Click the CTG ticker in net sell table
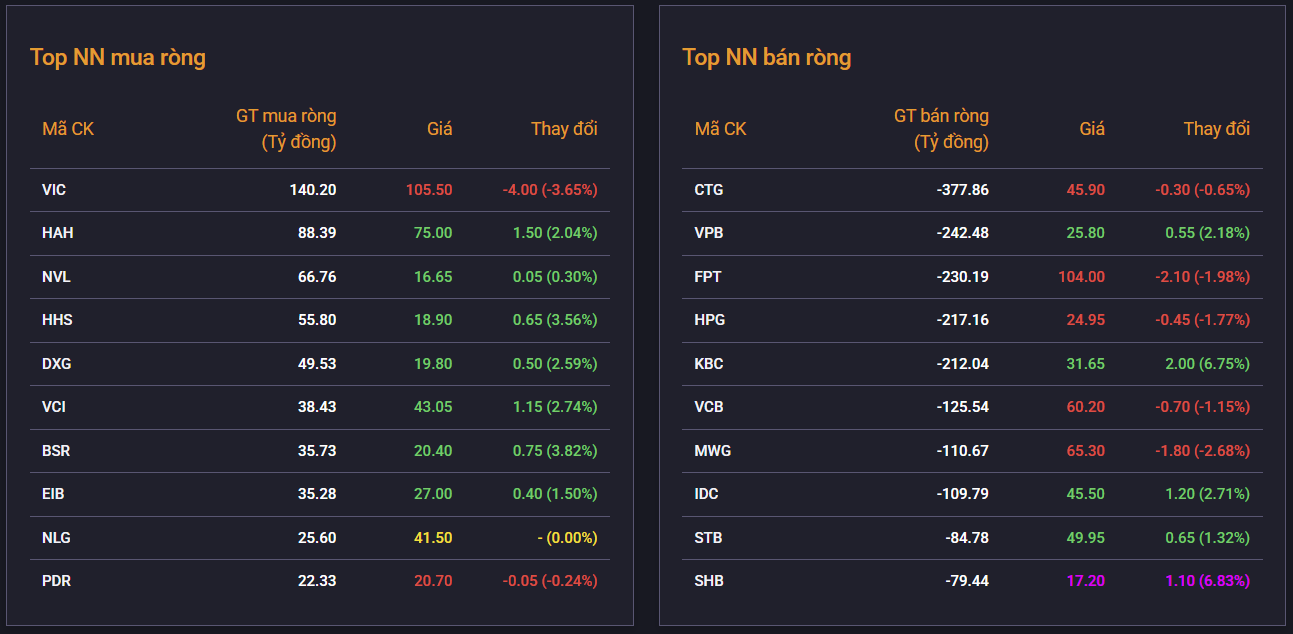 tap(708, 190)
